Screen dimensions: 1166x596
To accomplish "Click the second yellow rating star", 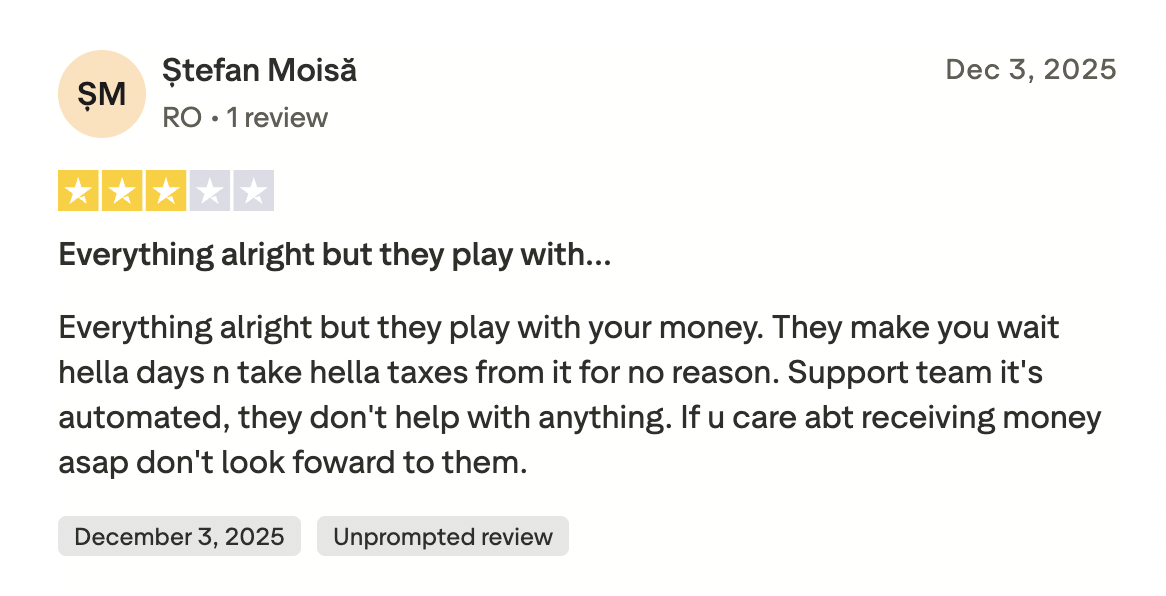I will point(122,191).
